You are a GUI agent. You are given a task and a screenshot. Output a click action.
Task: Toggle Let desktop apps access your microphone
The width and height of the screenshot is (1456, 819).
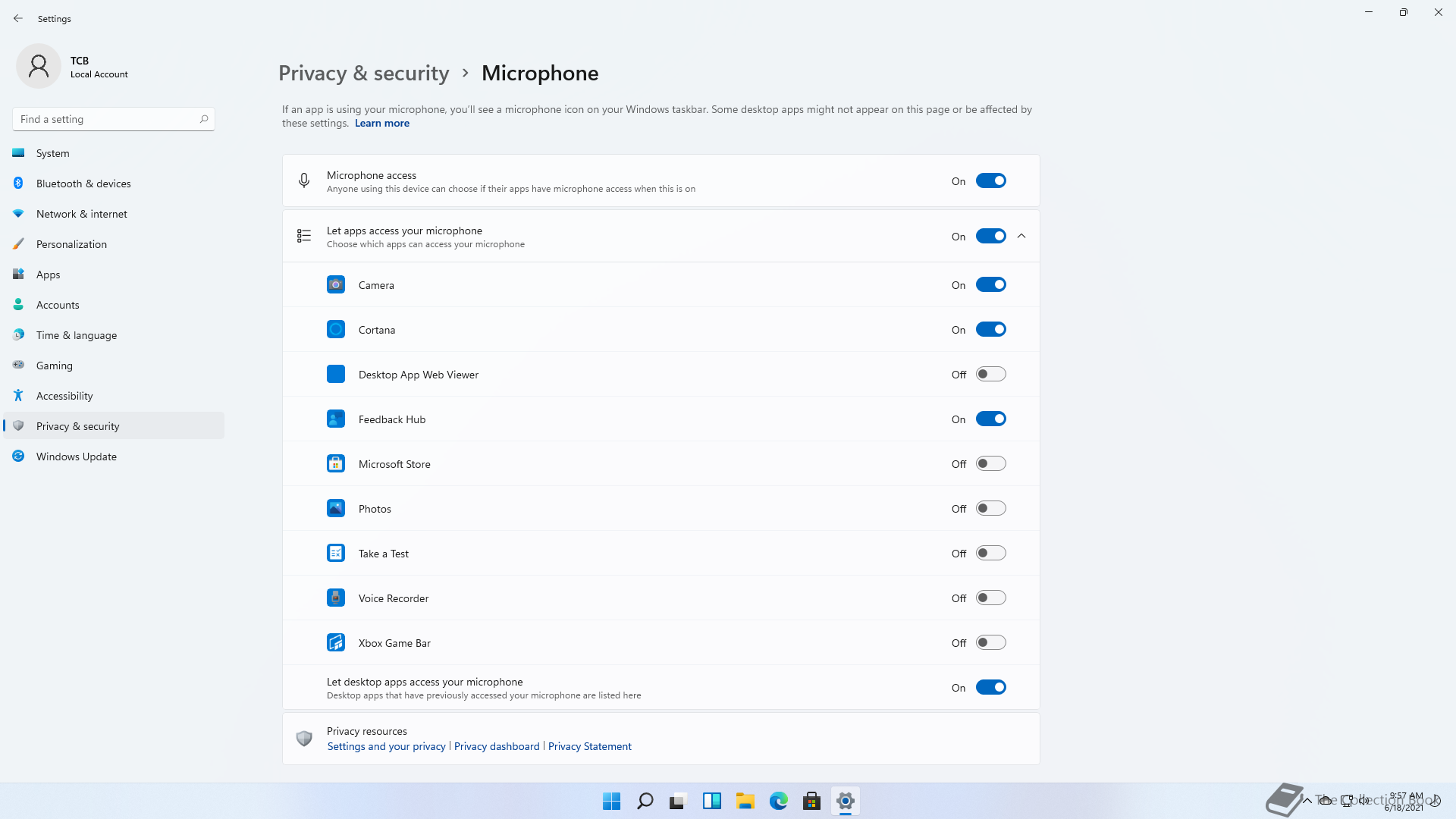(x=990, y=687)
